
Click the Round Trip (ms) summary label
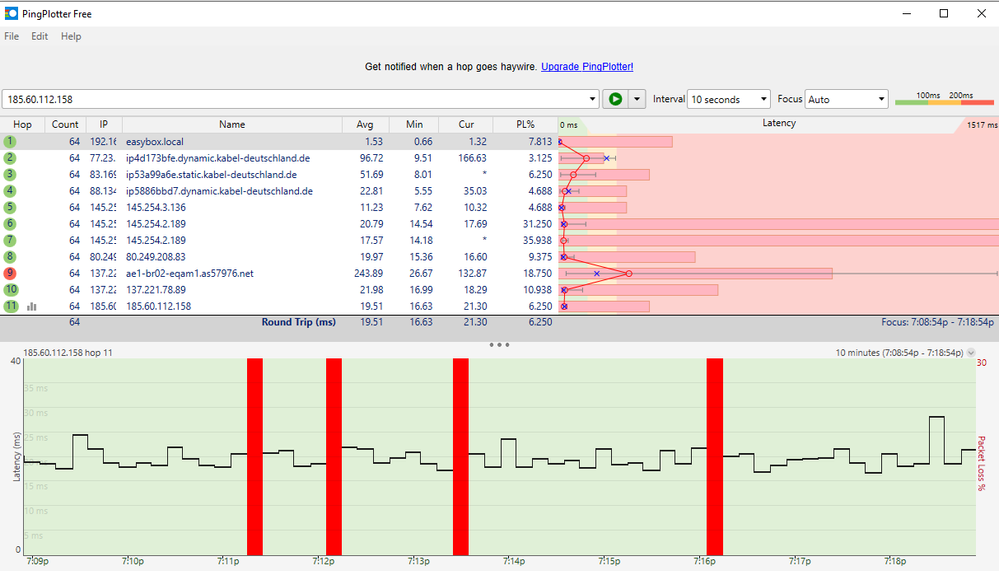[x=299, y=322]
